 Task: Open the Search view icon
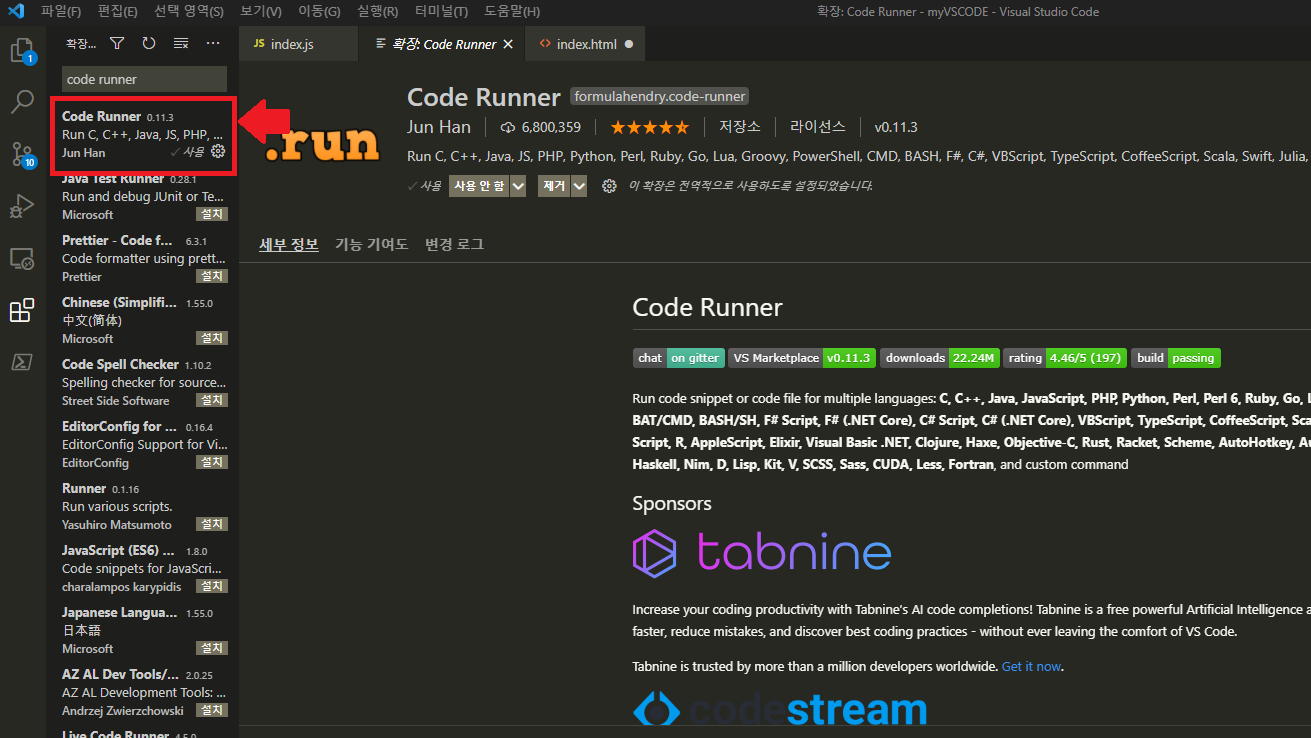point(22,102)
